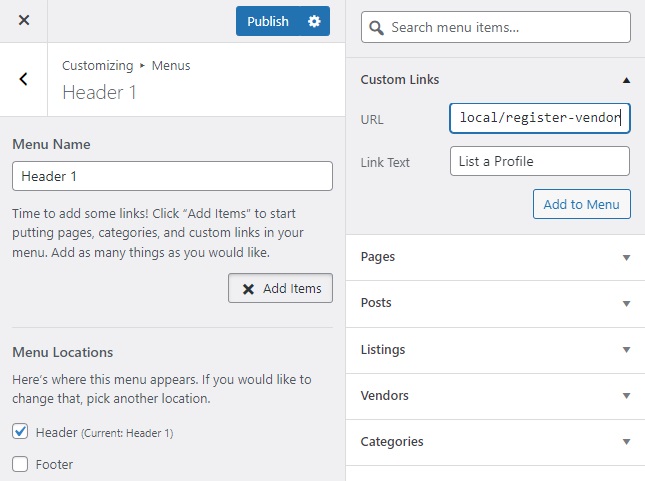Click the X icon on Add Items
This screenshot has width=645, height=481.
(x=248, y=289)
